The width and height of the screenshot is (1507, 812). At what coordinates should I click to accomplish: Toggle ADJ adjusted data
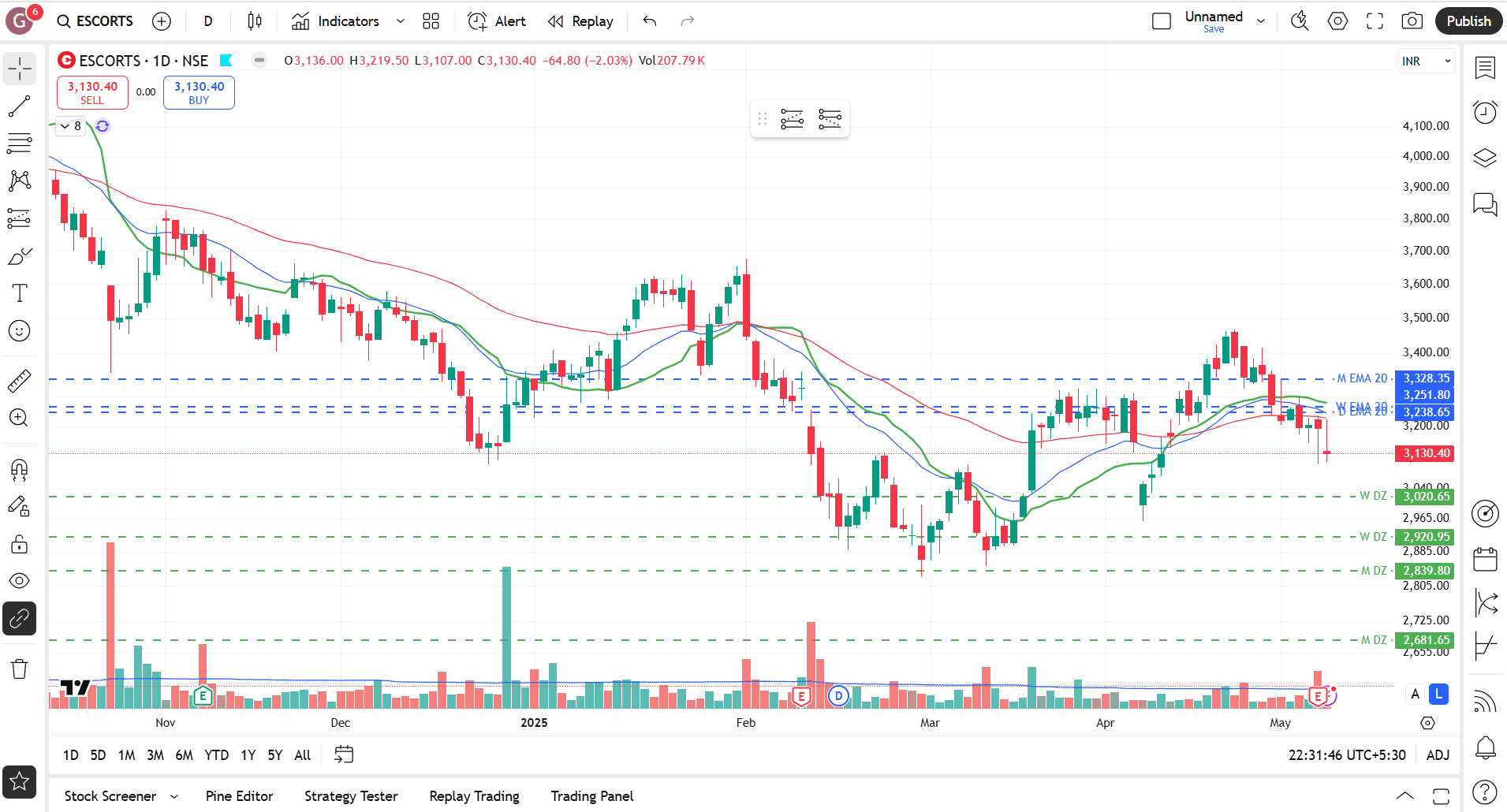click(1438, 755)
